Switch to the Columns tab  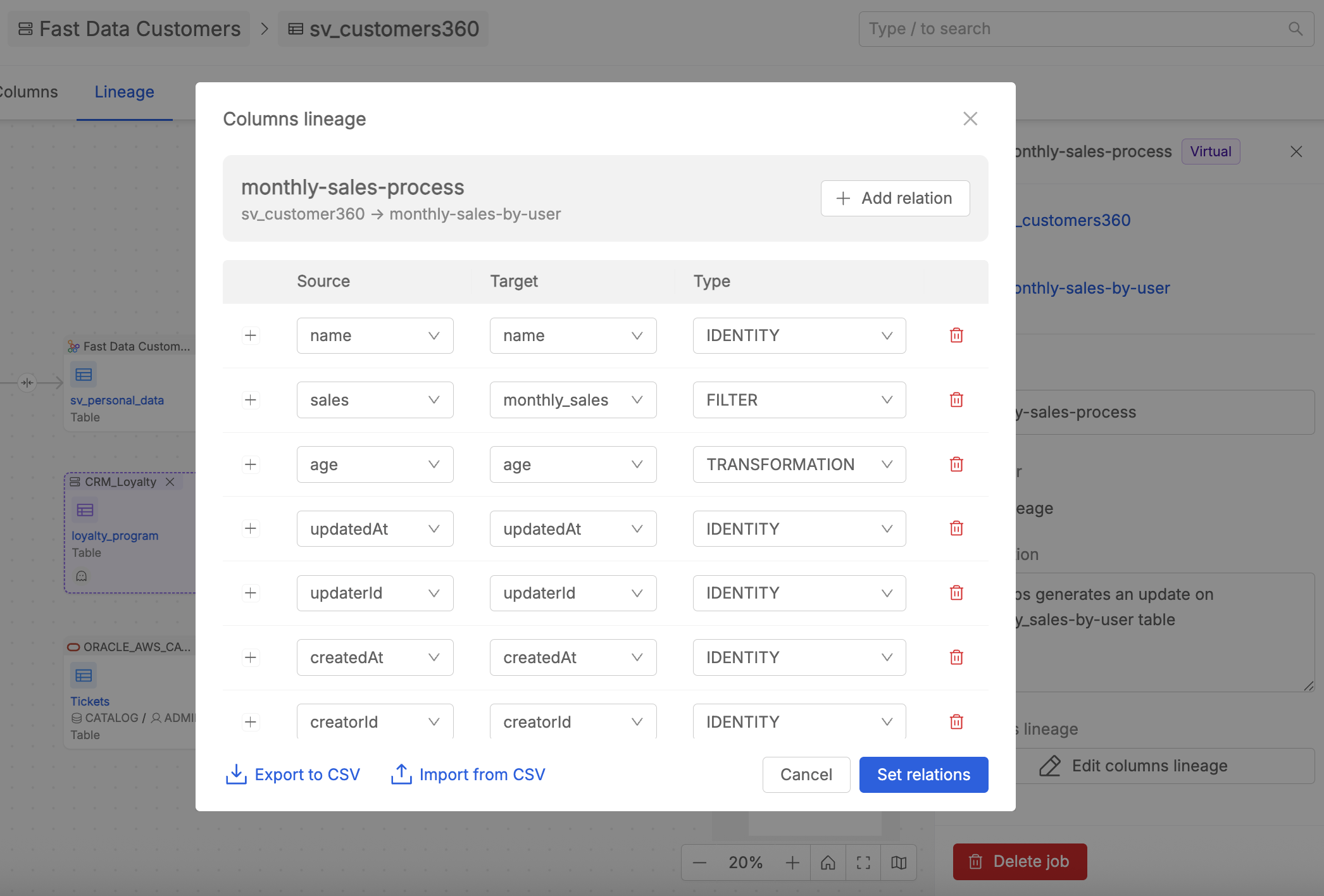click(28, 92)
